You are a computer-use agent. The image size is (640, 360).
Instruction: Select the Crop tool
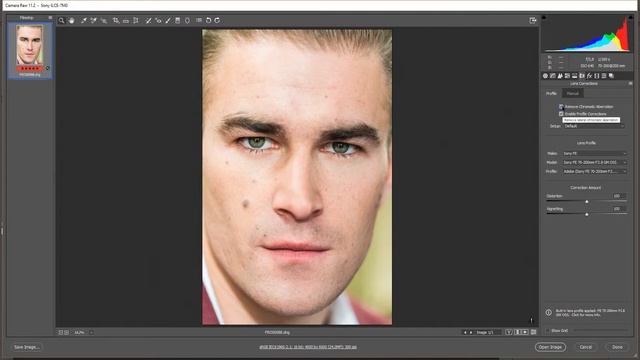(x=116, y=20)
